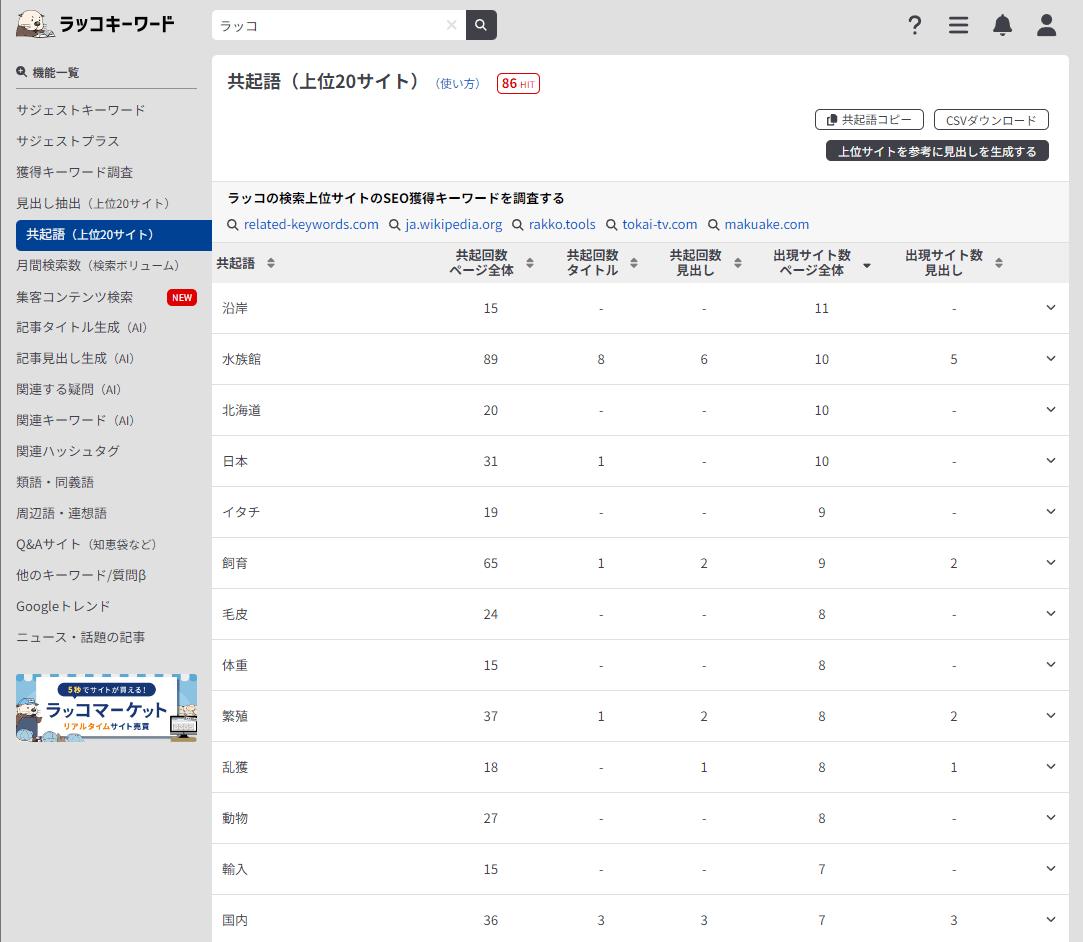1083x942 pixels.
Task: Expand details for the 飼育 row
Action: tap(1051, 563)
